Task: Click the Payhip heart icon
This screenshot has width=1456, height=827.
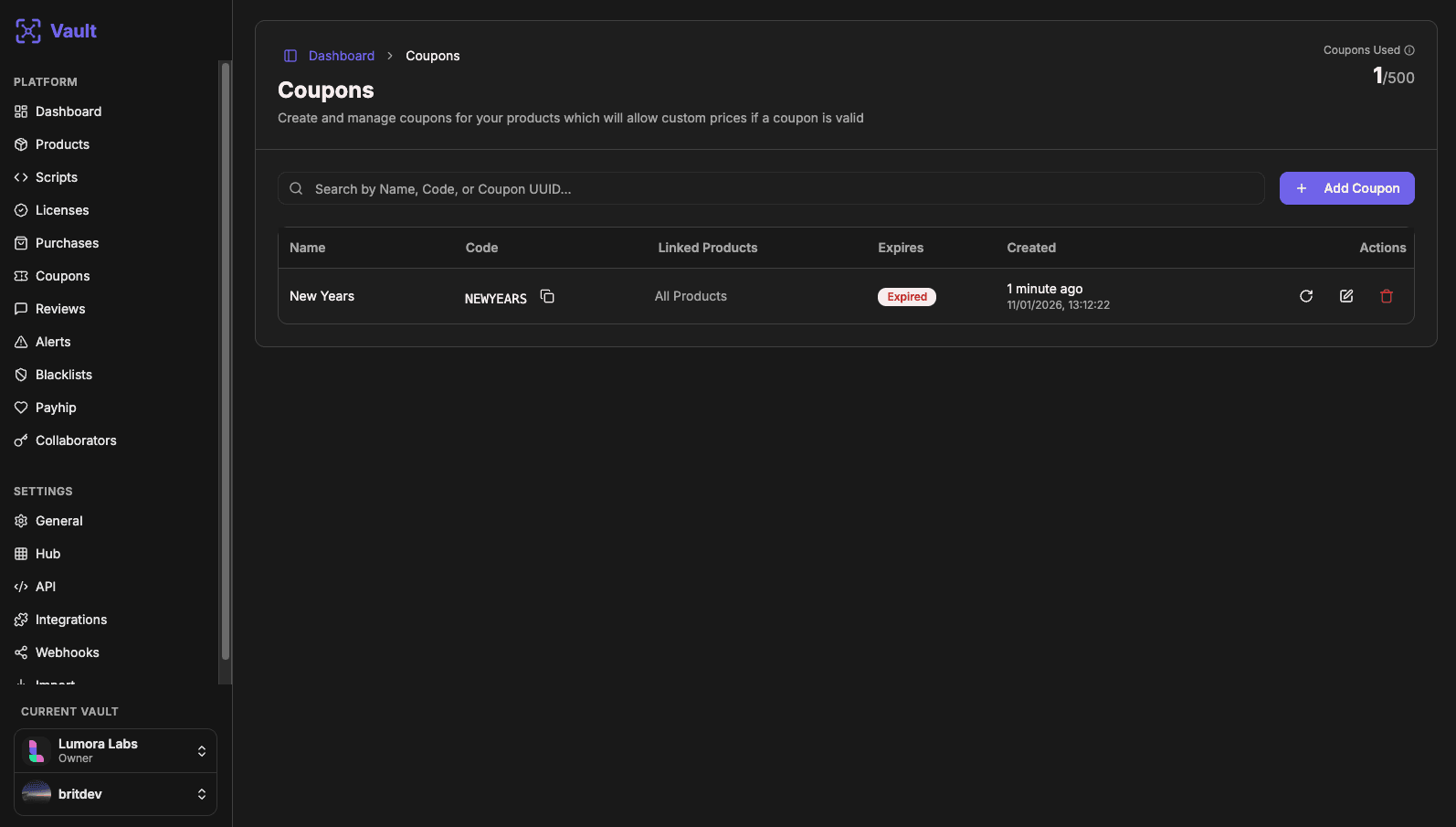Action: click(x=21, y=408)
